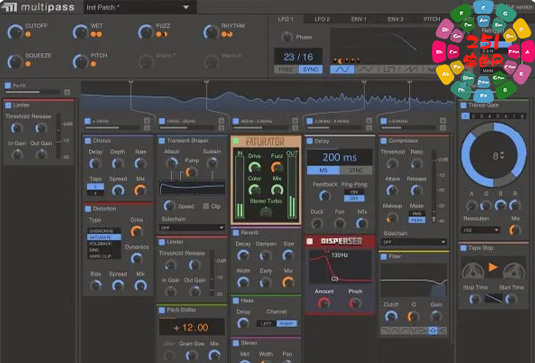535x363 pixels.
Task: Click the Delay 200 ms time field
Action: click(339, 157)
